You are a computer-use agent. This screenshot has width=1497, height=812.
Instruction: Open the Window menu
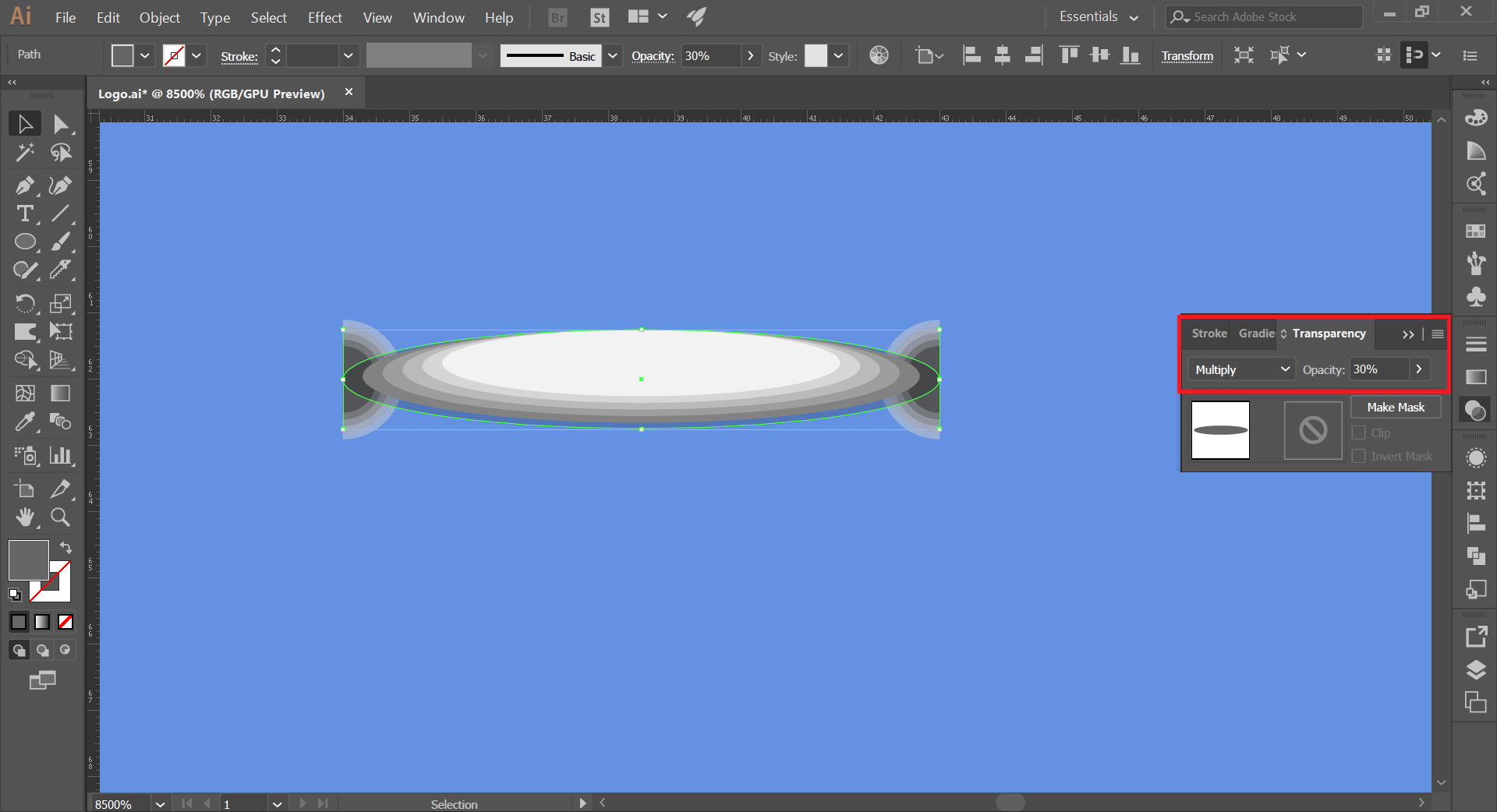pos(439,17)
